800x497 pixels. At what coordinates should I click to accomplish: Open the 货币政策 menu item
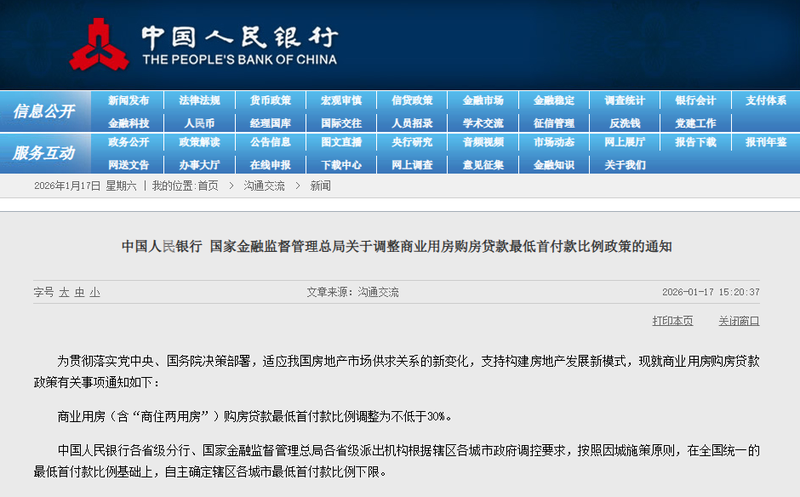pos(270,101)
